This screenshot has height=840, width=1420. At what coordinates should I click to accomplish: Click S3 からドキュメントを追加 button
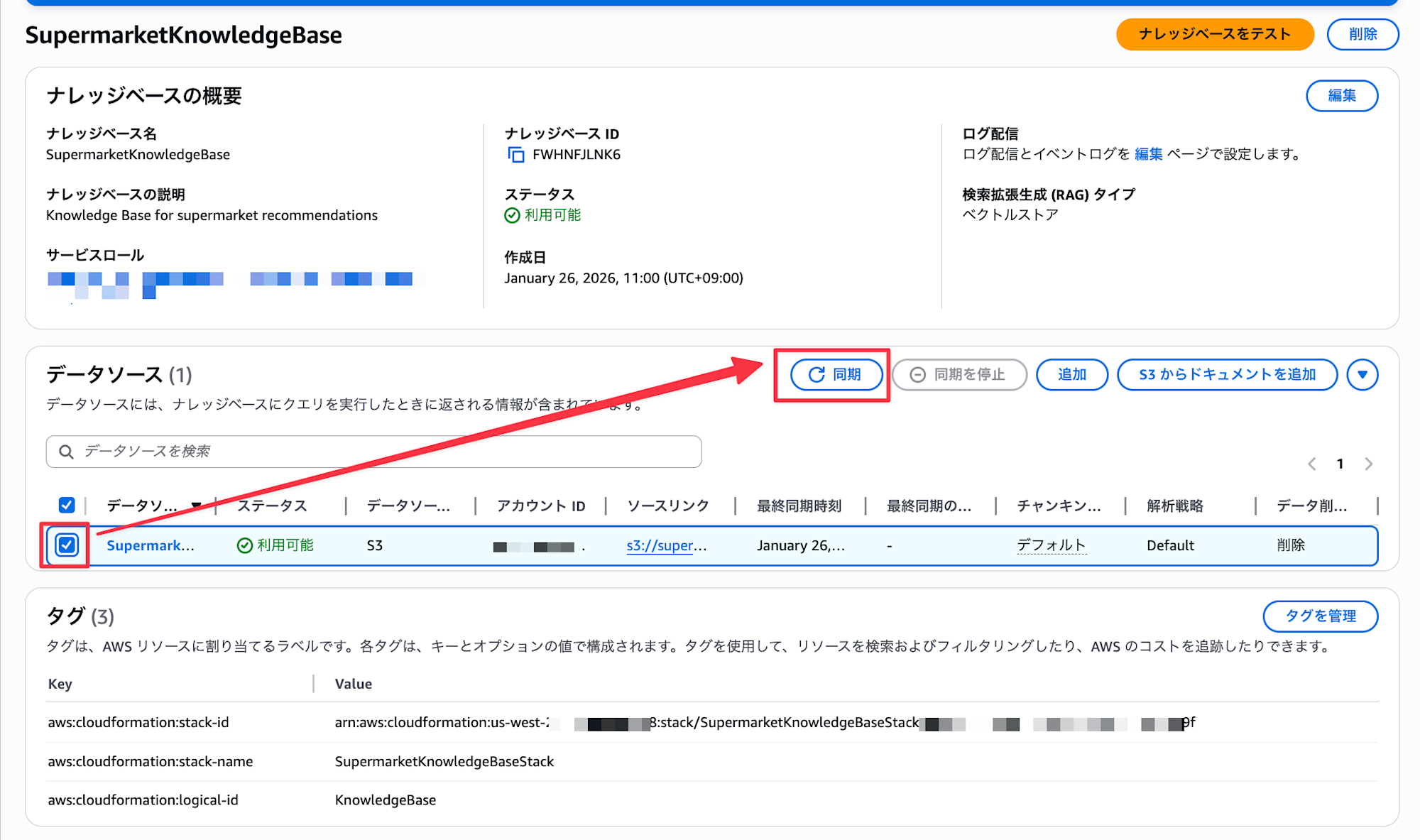[1227, 374]
